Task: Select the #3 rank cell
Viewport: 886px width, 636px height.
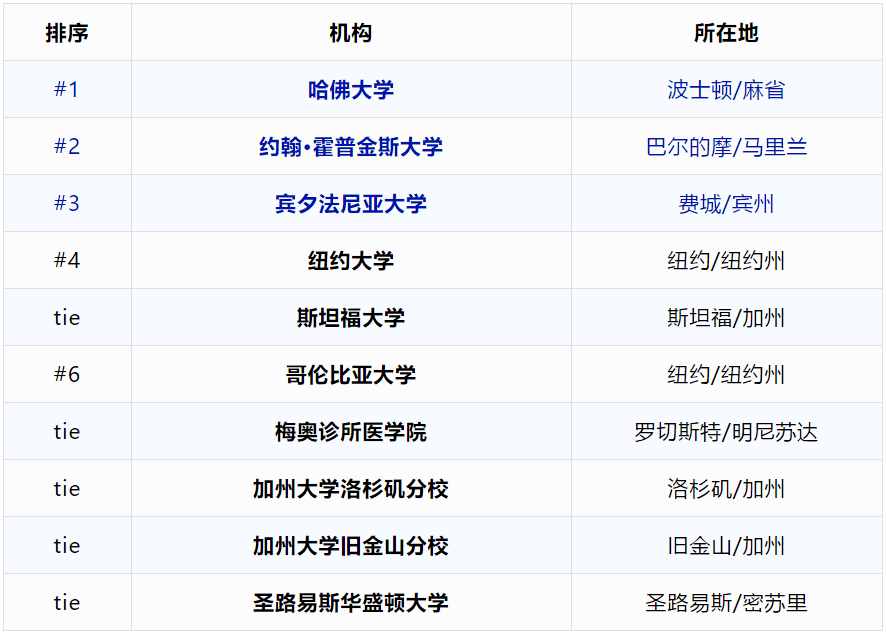Action: pos(67,203)
